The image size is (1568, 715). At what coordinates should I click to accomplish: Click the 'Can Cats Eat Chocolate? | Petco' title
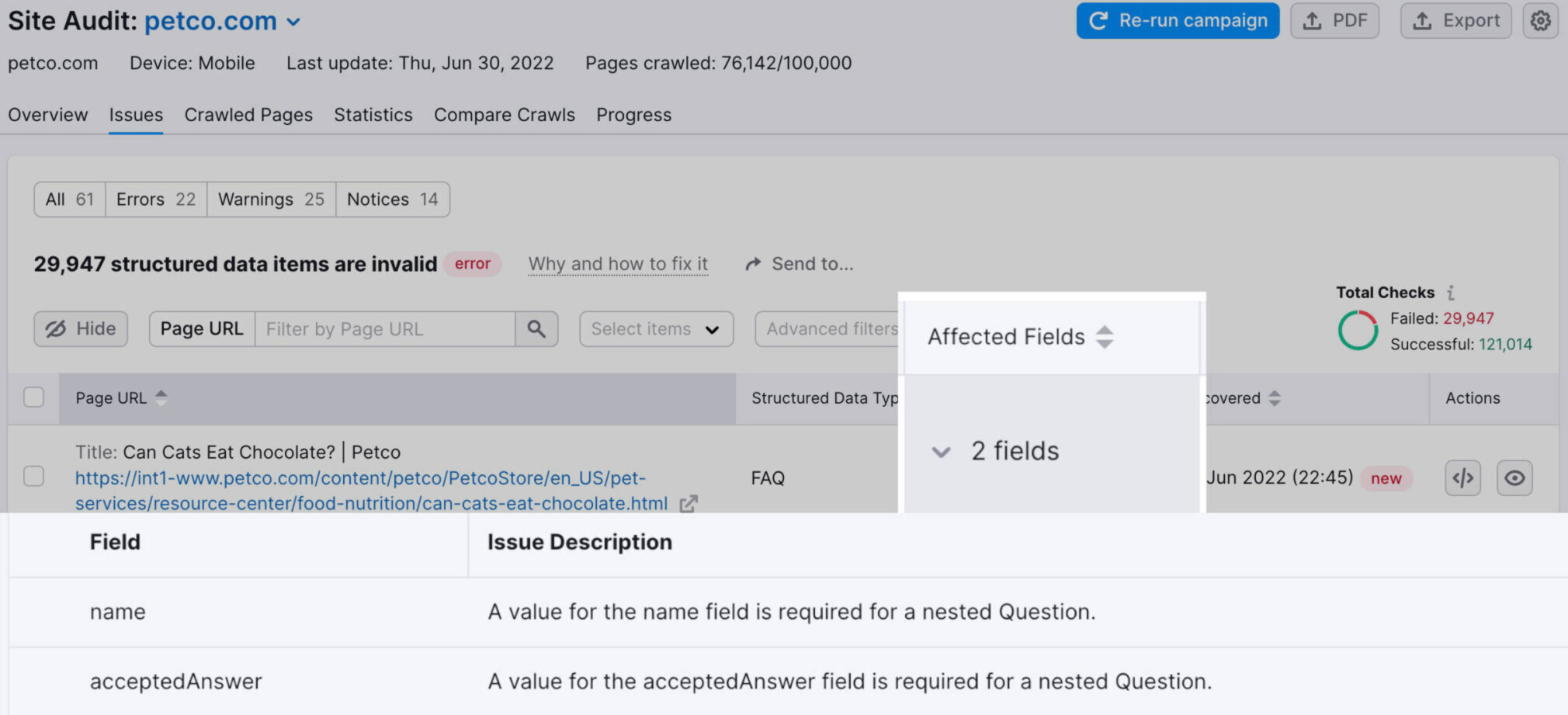tap(262, 453)
